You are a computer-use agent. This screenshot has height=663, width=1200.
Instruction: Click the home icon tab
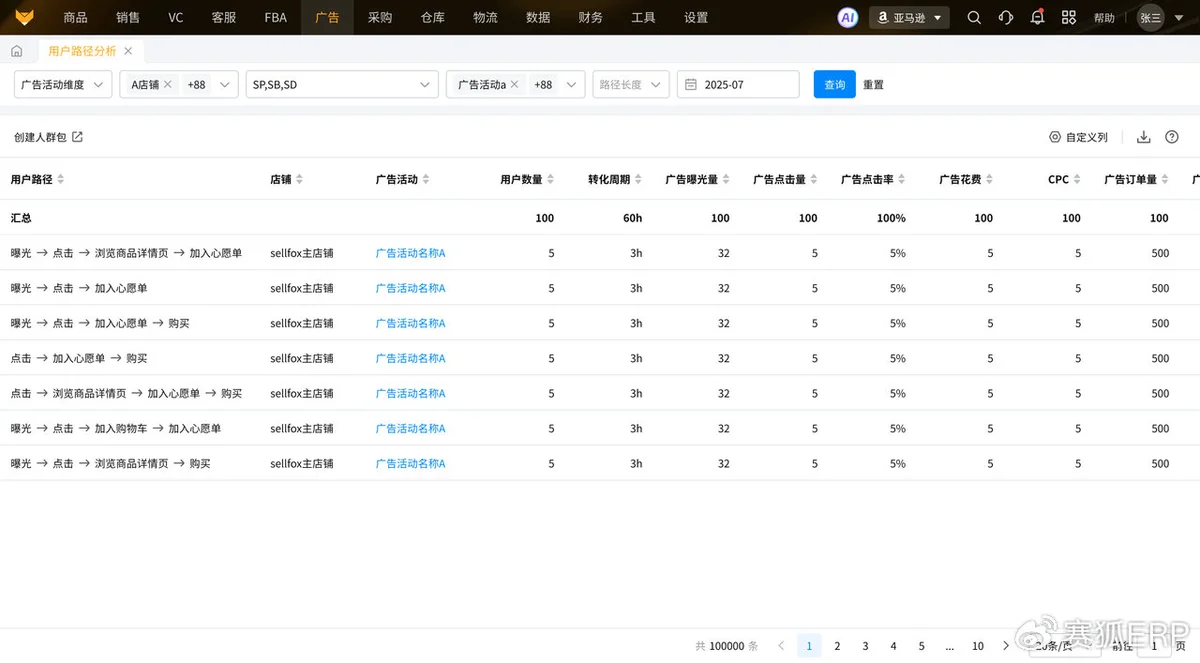[x=17, y=51]
